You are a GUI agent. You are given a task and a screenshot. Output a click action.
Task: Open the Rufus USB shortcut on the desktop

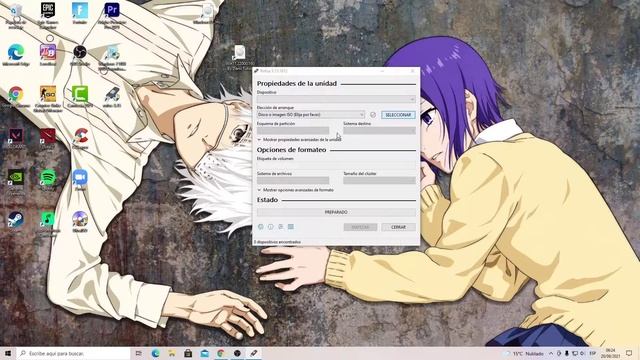click(111, 97)
